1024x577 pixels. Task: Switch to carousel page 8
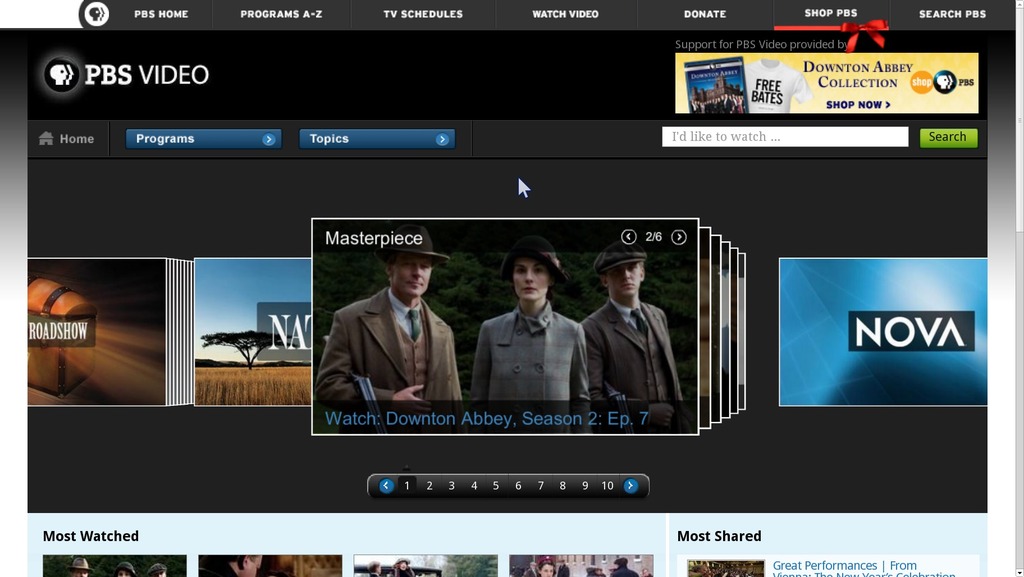pyautogui.click(x=562, y=486)
